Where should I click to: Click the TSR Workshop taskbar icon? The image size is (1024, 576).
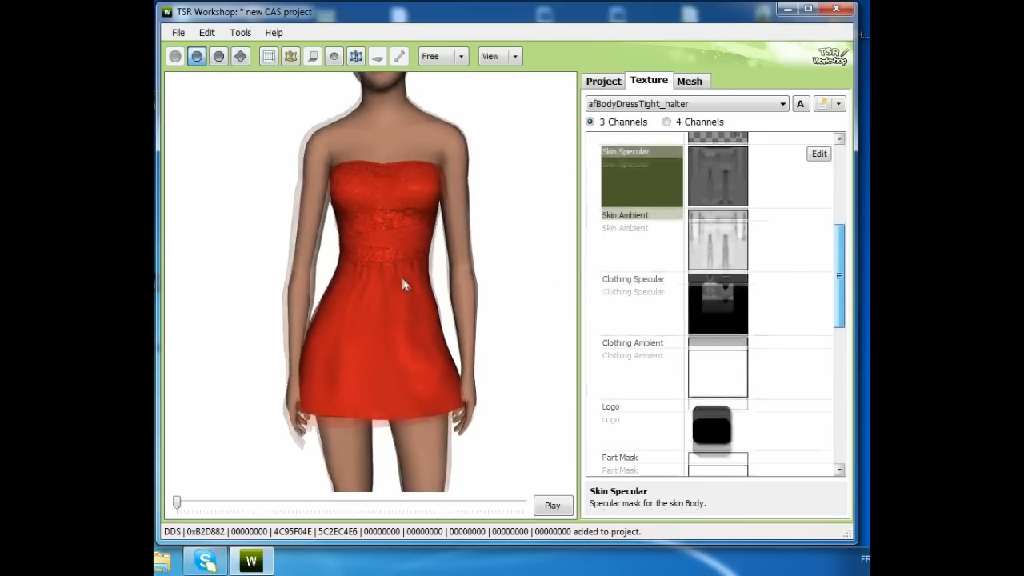point(251,561)
